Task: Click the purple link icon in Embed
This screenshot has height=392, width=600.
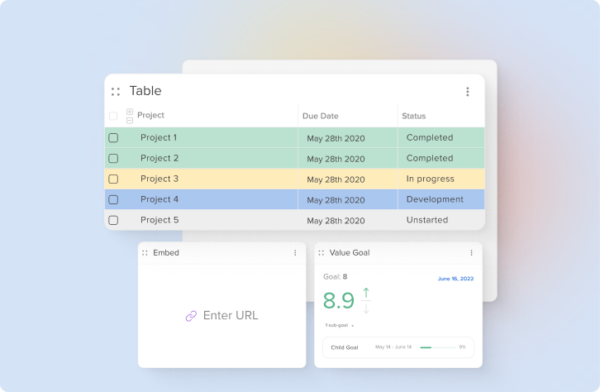Action: 191,316
